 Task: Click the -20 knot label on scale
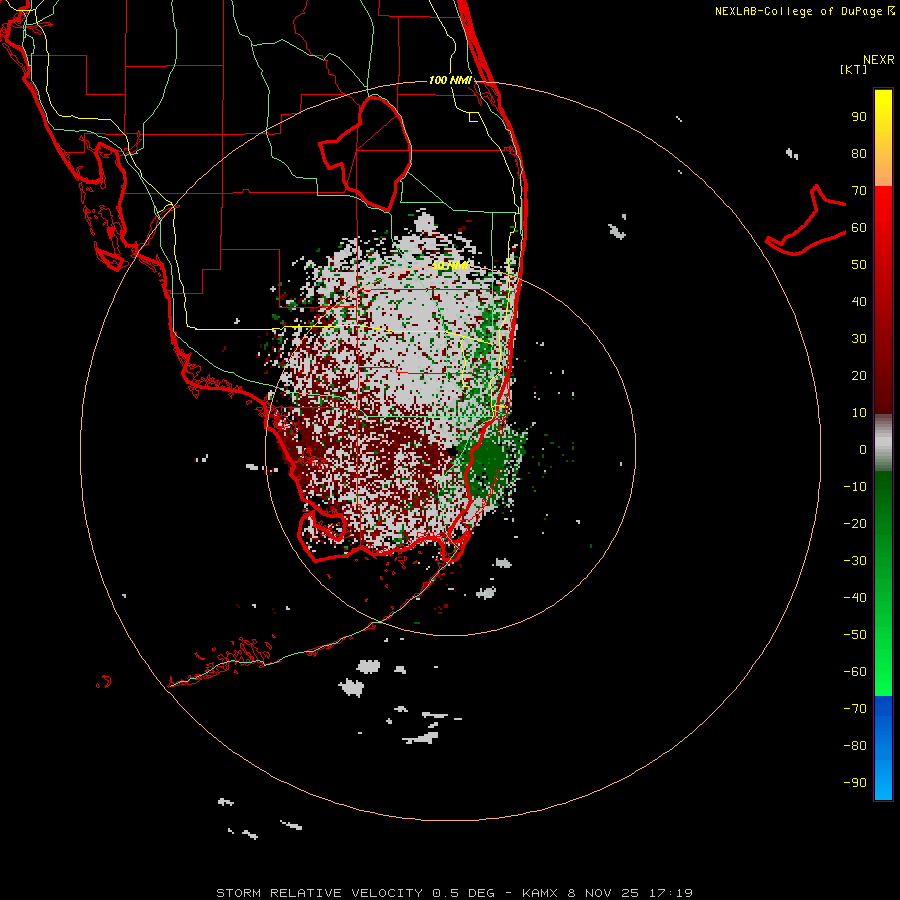click(x=855, y=523)
